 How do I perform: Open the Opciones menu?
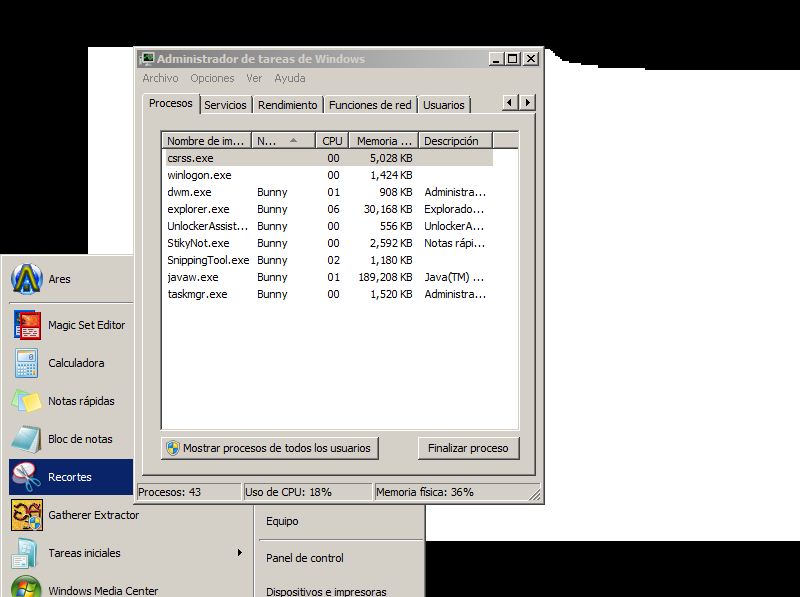coord(212,78)
